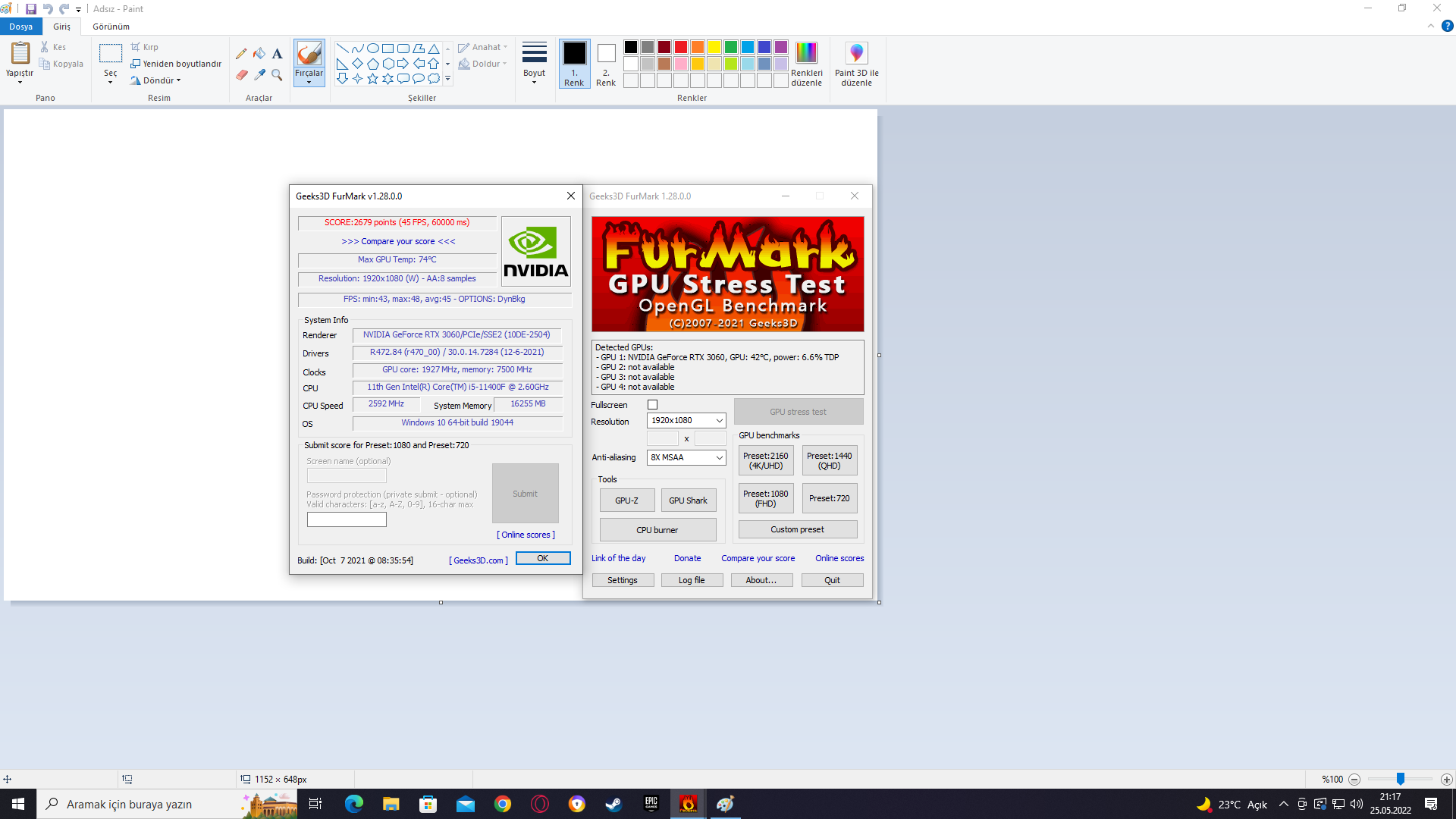Select the Magnifier tool
Image resolution: width=1456 pixels, height=819 pixels.
277,75
